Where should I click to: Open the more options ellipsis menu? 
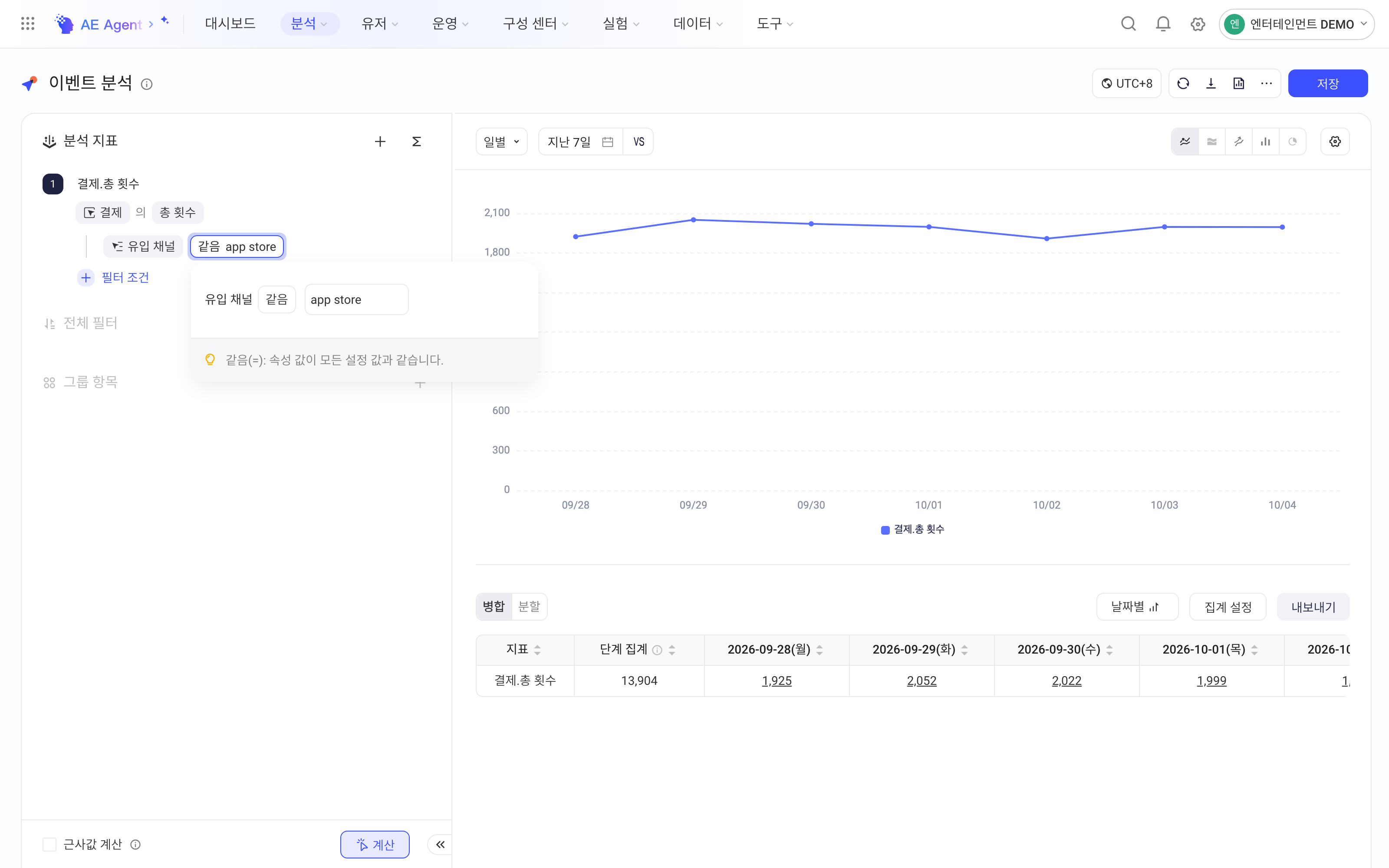click(1266, 83)
